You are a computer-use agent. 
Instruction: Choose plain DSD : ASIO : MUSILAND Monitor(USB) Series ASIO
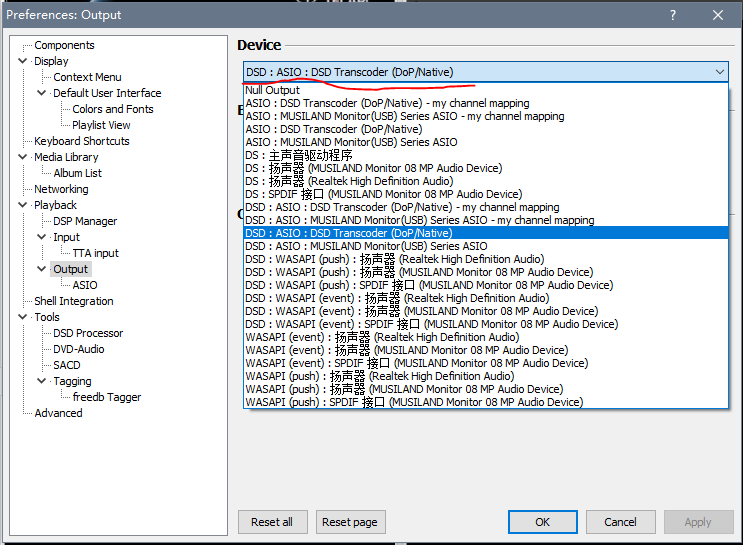[x=486, y=246]
